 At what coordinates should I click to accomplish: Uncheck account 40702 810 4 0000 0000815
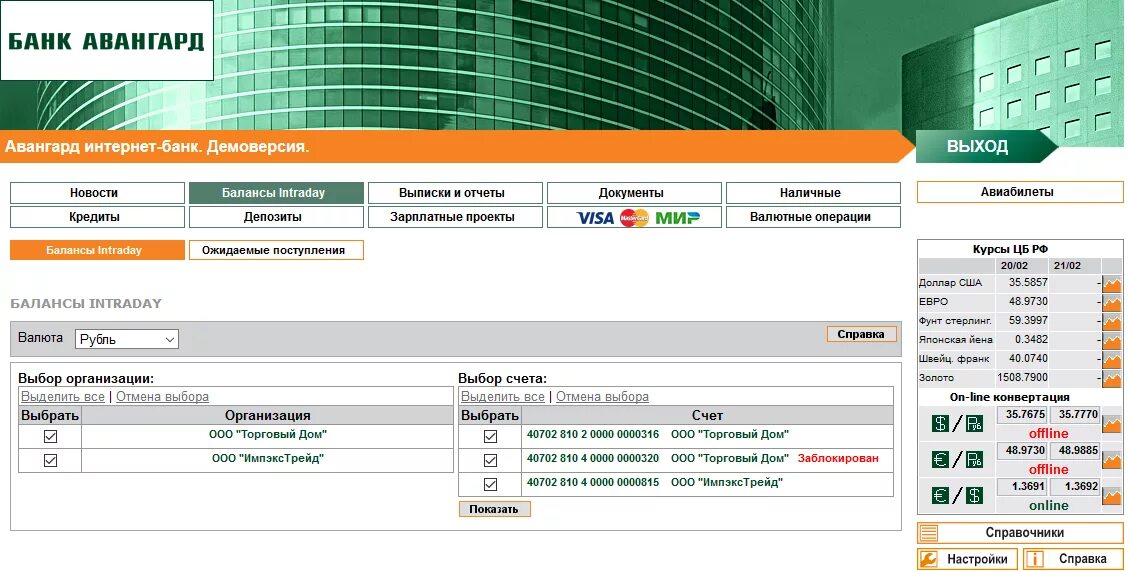click(490, 485)
